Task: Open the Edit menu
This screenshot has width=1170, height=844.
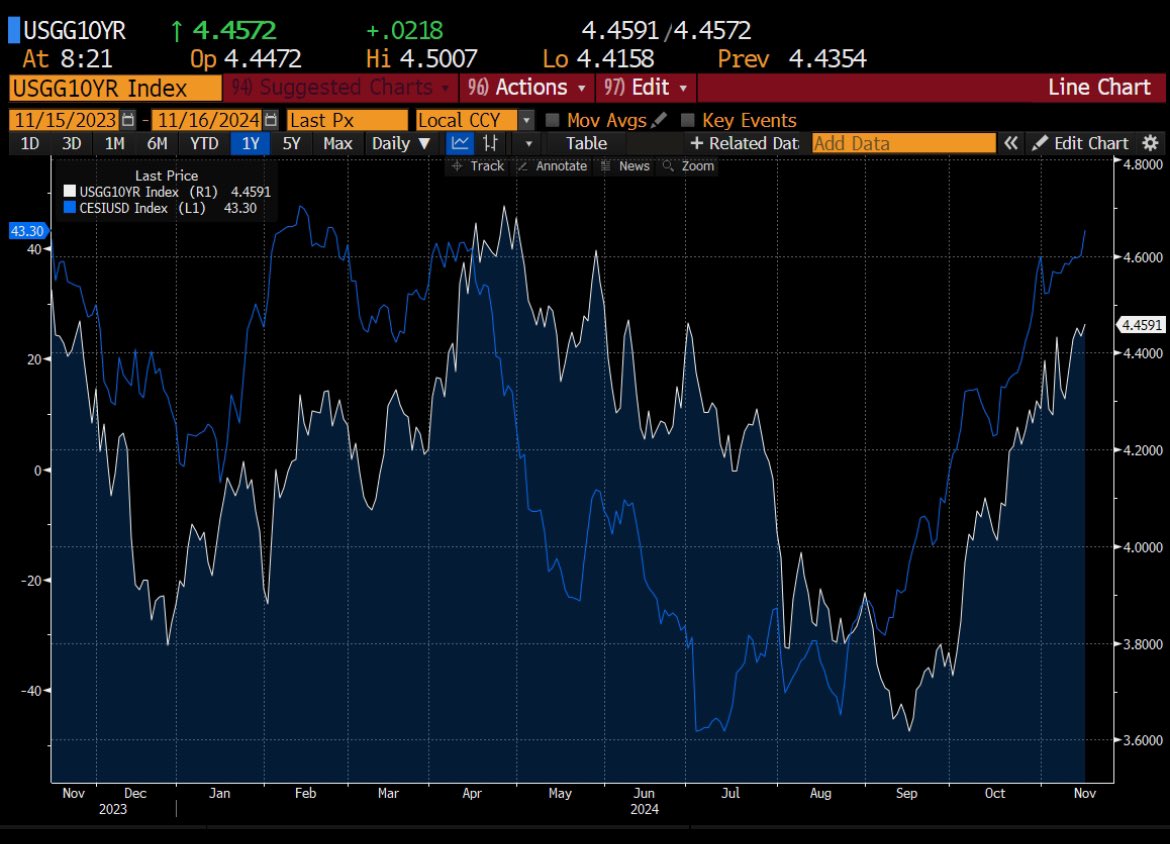Action: pos(645,87)
